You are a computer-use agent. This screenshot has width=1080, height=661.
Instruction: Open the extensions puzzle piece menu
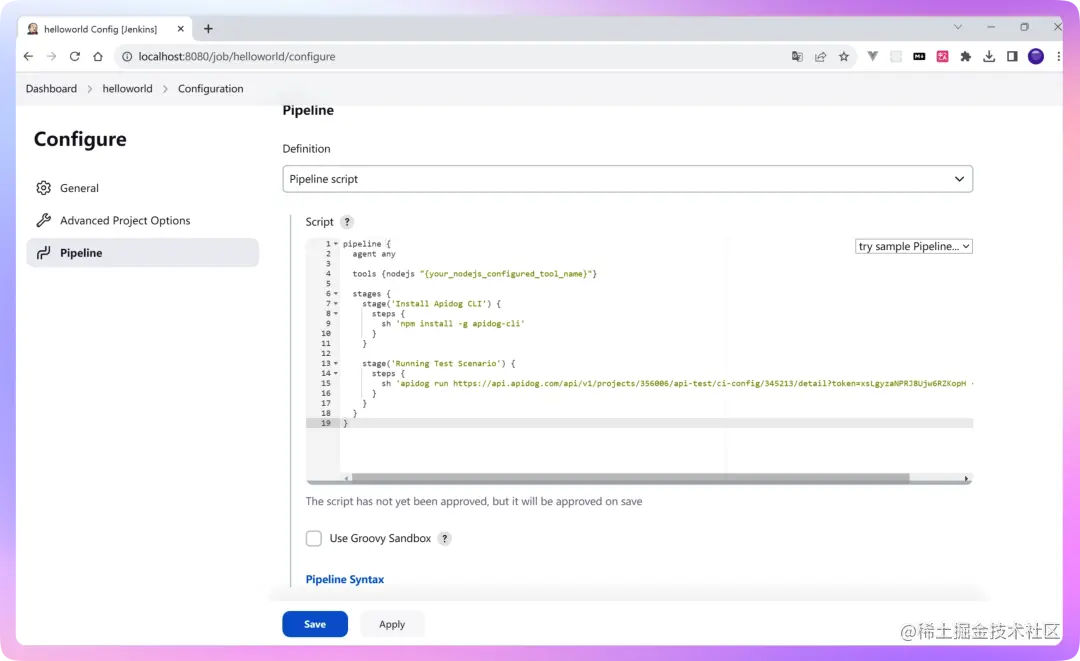tap(966, 56)
